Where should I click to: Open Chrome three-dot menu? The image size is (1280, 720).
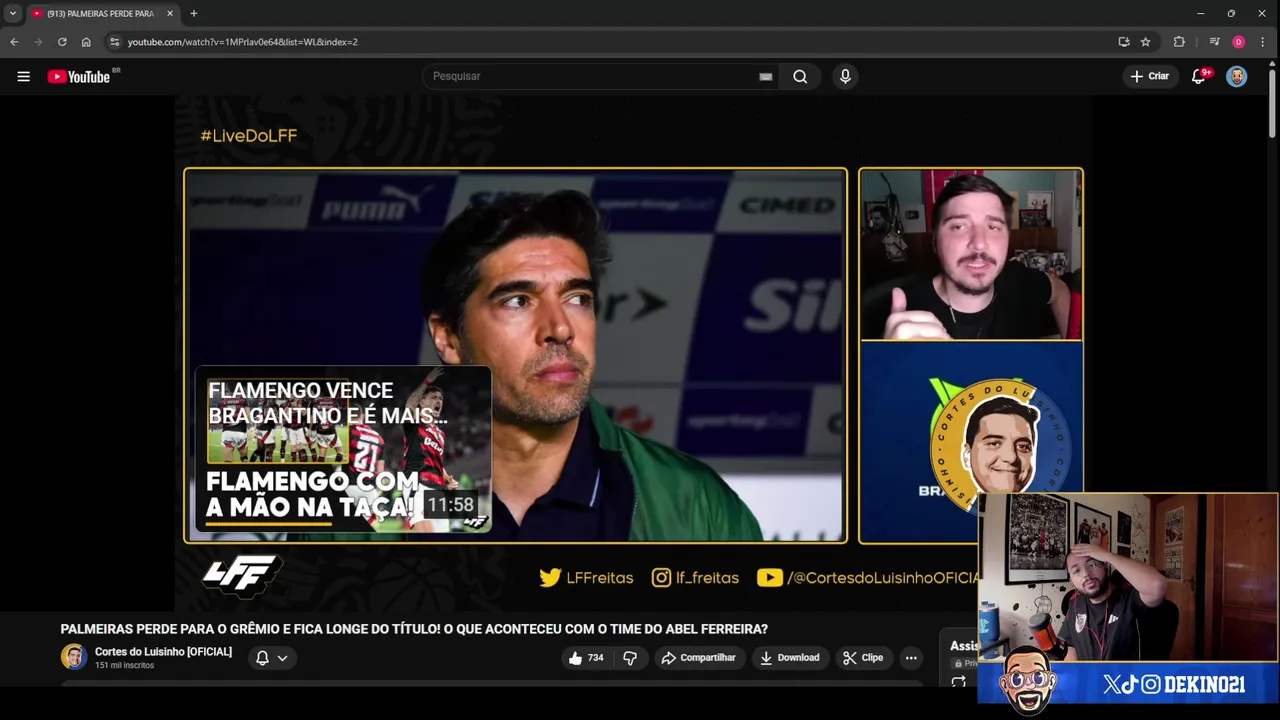(x=1263, y=42)
